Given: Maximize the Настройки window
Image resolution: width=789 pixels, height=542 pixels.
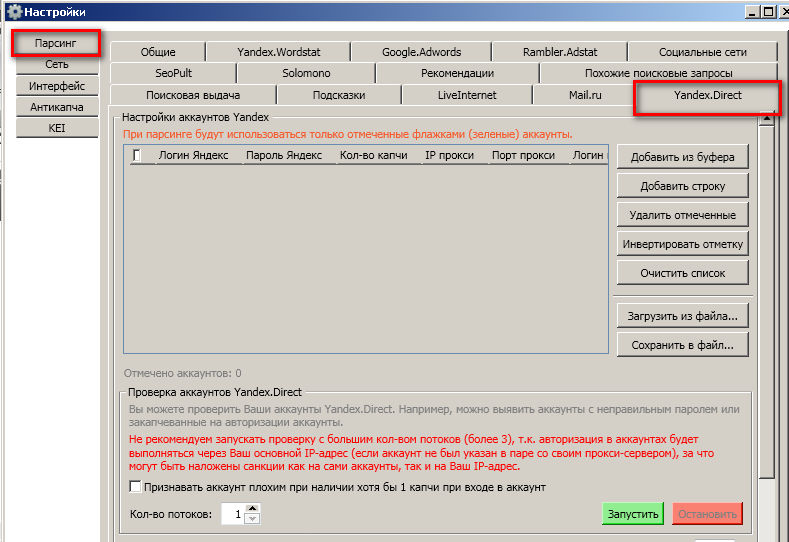Looking at the screenshot, I should point(768,12).
